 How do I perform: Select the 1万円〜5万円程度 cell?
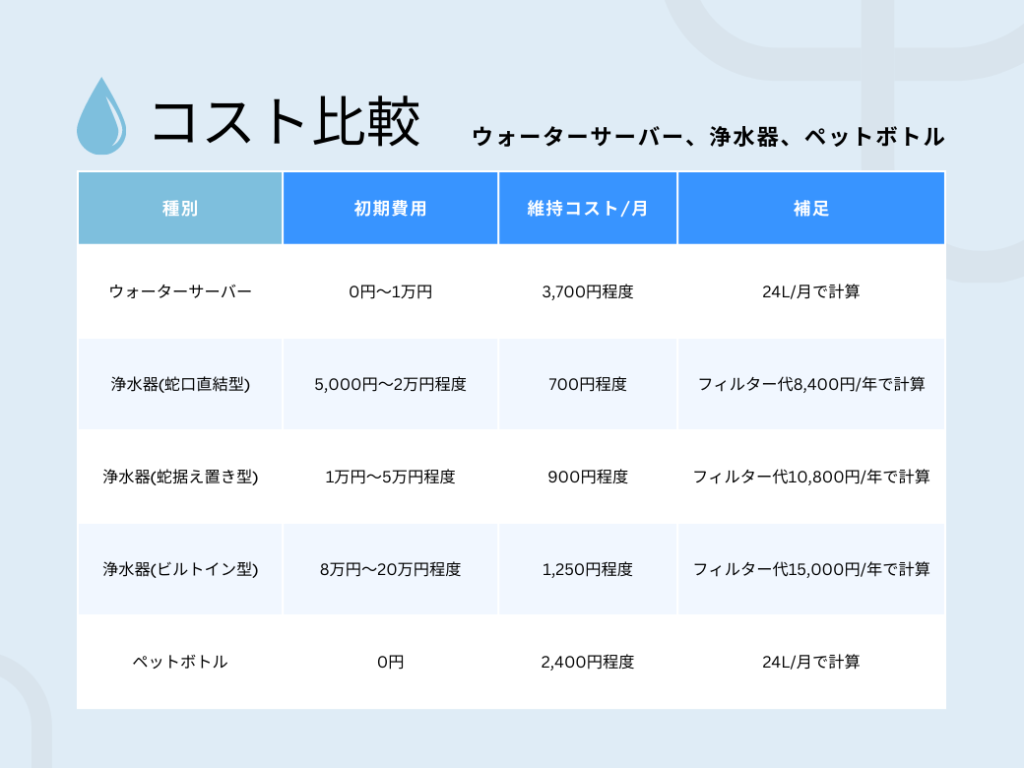[x=391, y=477]
